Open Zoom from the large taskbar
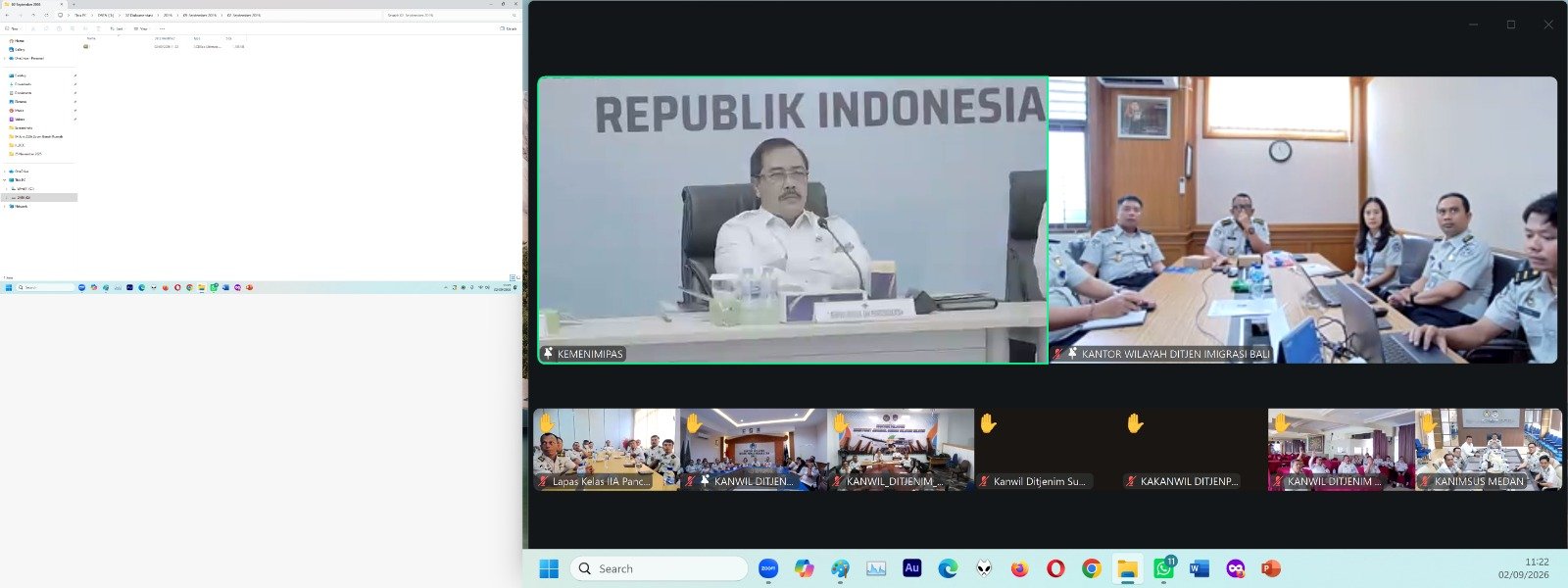The height and width of the screenshot is (588, 1568). pyautogui.click(x=768, y=568)
